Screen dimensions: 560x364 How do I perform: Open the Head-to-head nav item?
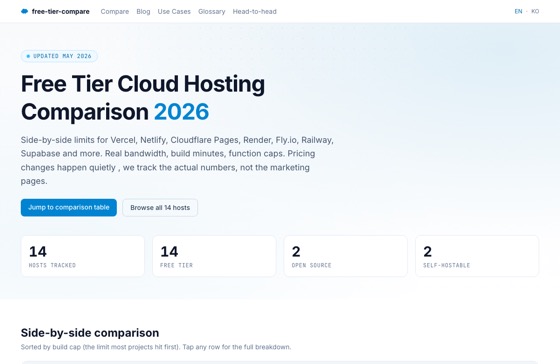[255, 11]
